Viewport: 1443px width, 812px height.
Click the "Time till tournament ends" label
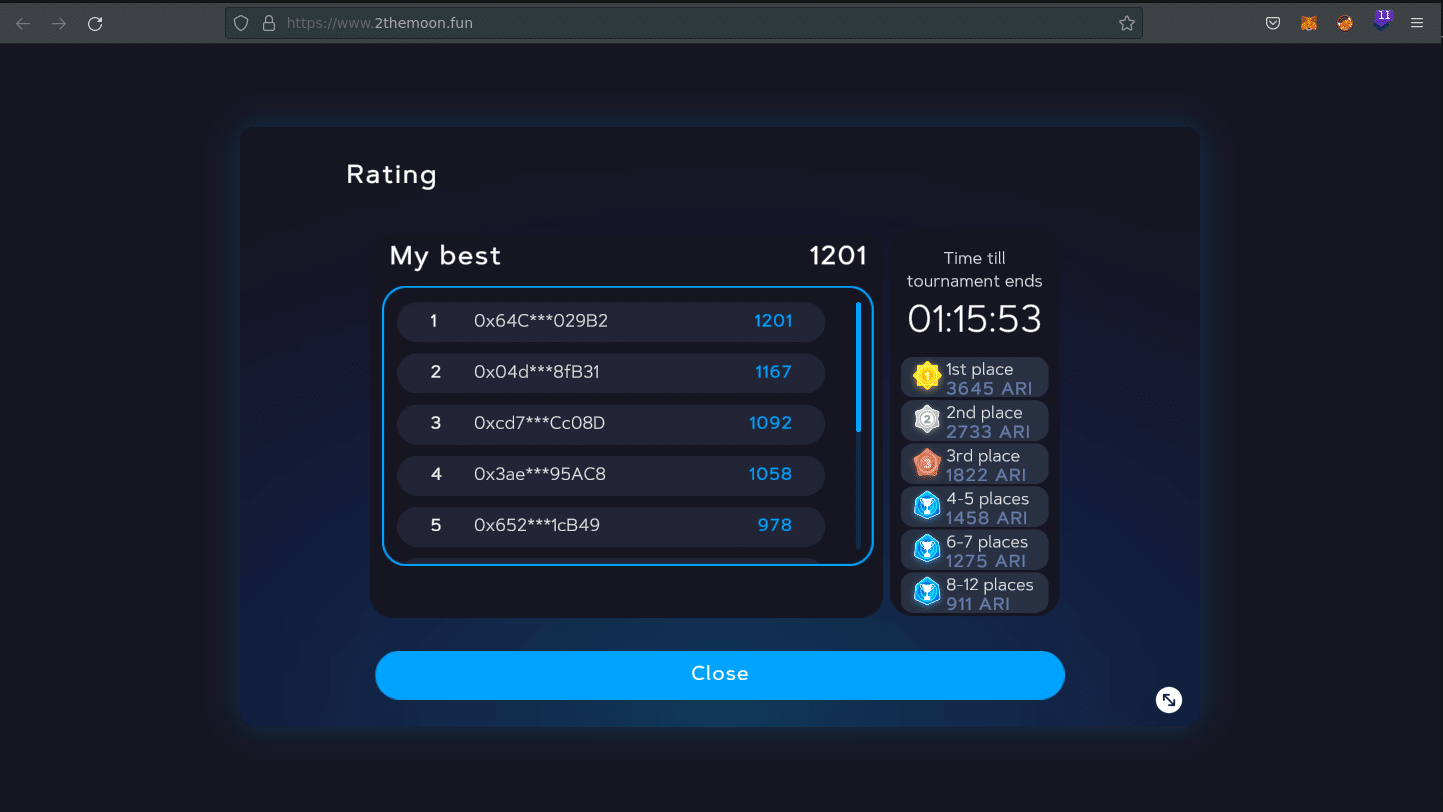click(x=975, y=270)
